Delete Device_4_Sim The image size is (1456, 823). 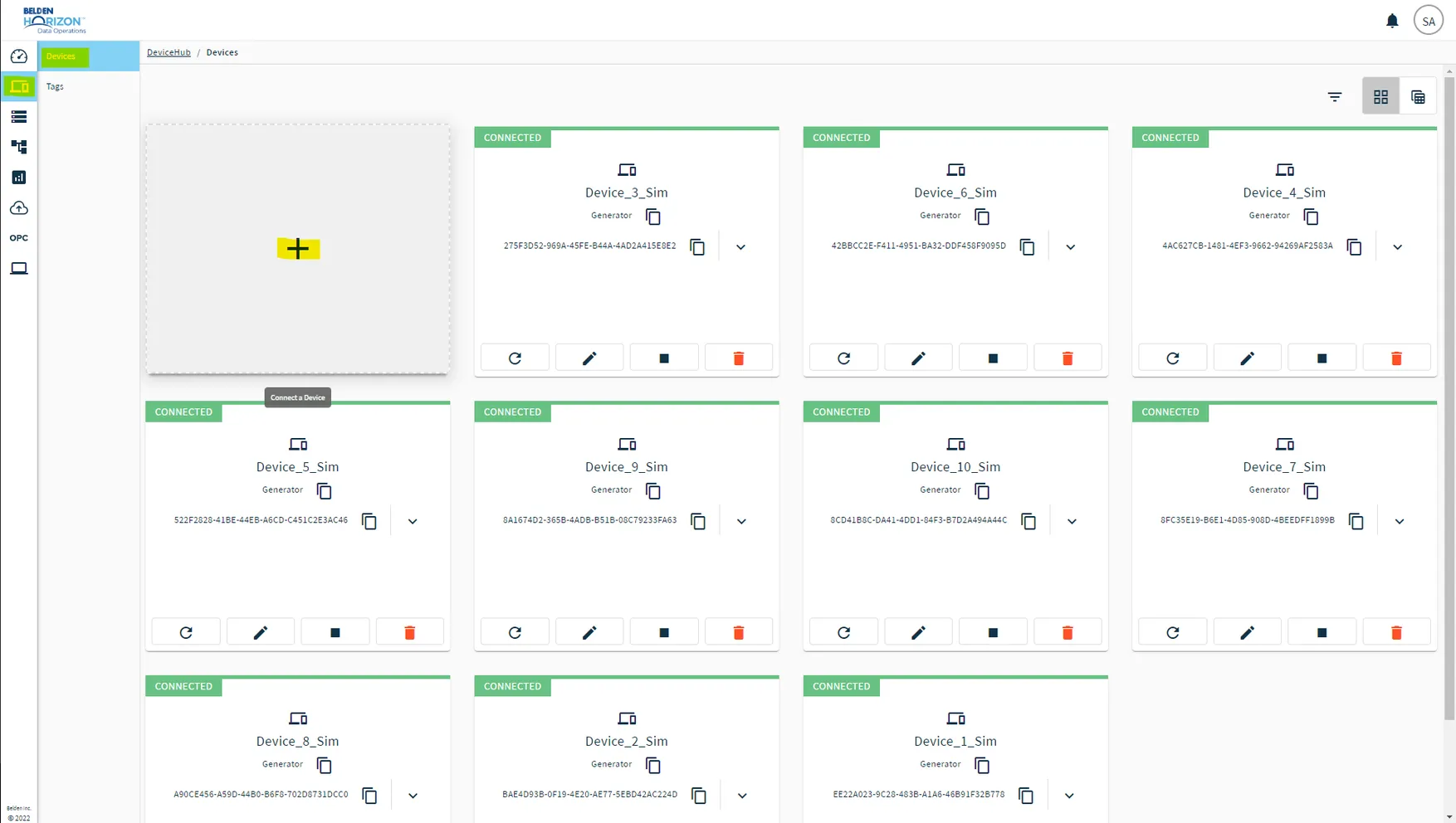coord(1396,358)
